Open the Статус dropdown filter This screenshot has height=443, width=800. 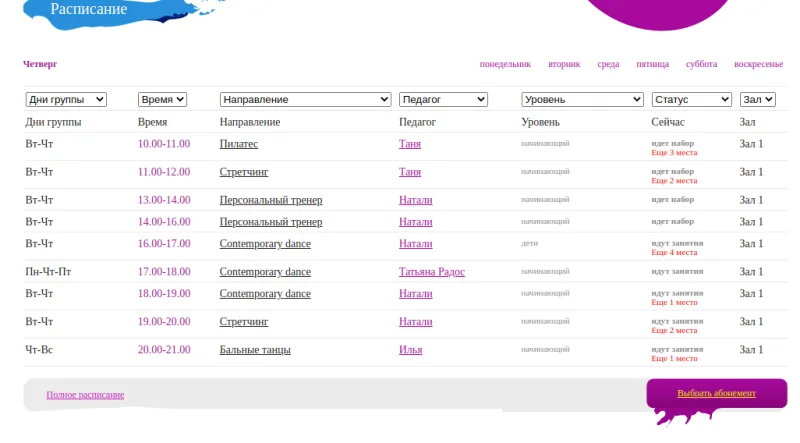(691, 100)
